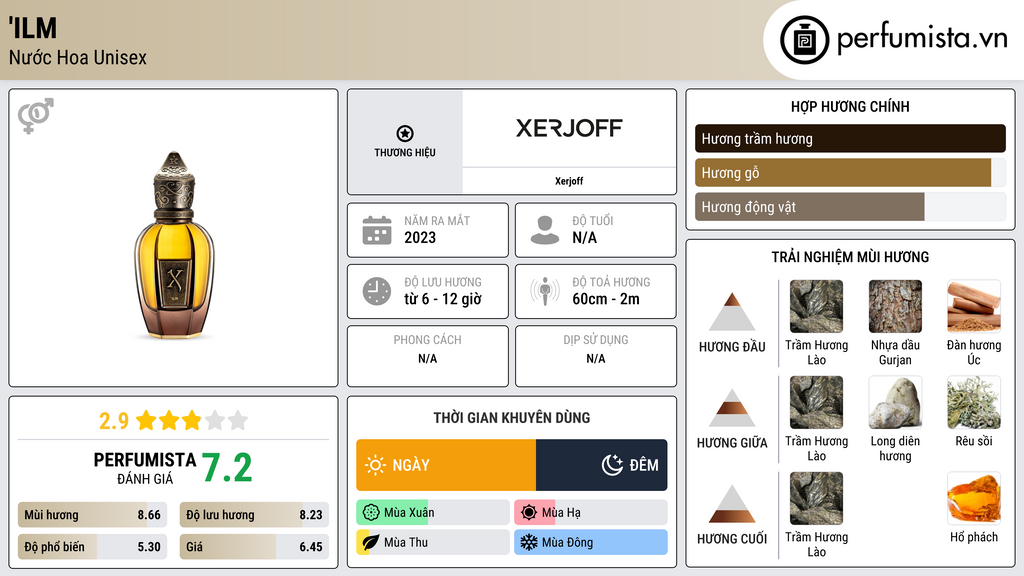Click the perfumista.vn perfume bottle logo

click(803, 40)
